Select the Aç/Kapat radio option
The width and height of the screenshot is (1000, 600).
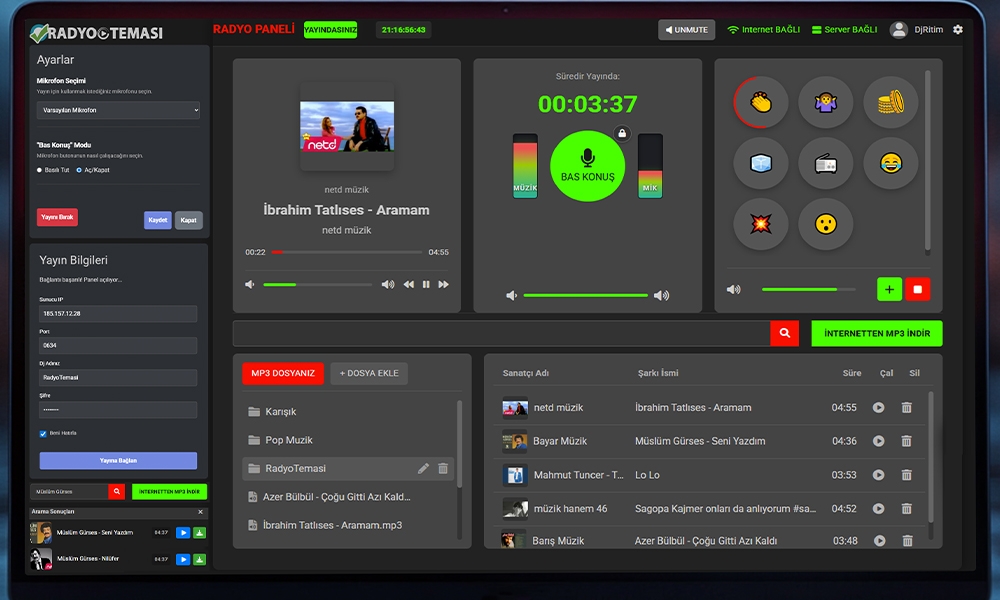(x=79, y=170)
